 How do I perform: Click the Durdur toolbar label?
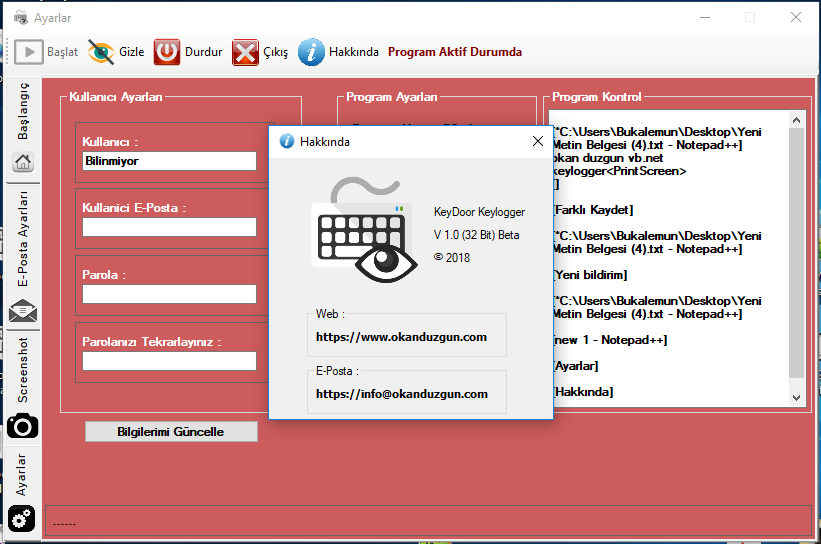click(204, 52)
